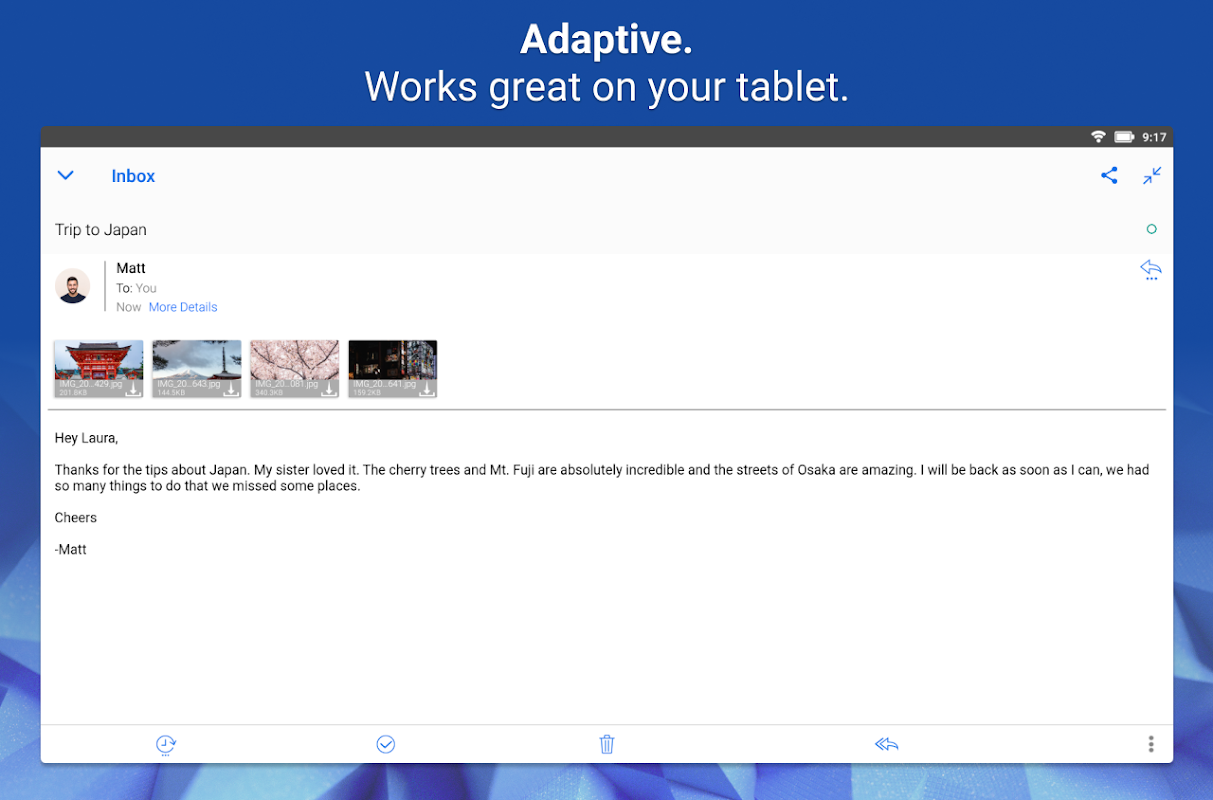Check the Wi-Fi status icon

tap(1098, 137)
